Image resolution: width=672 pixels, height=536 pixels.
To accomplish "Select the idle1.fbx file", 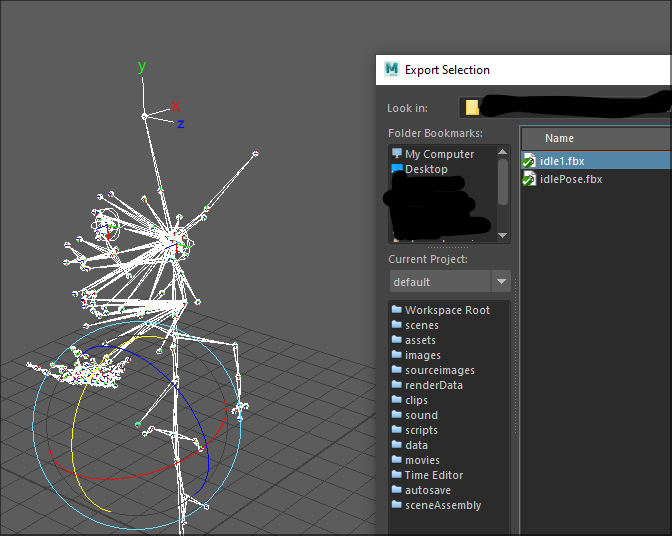I will click(x=596, y=161).
